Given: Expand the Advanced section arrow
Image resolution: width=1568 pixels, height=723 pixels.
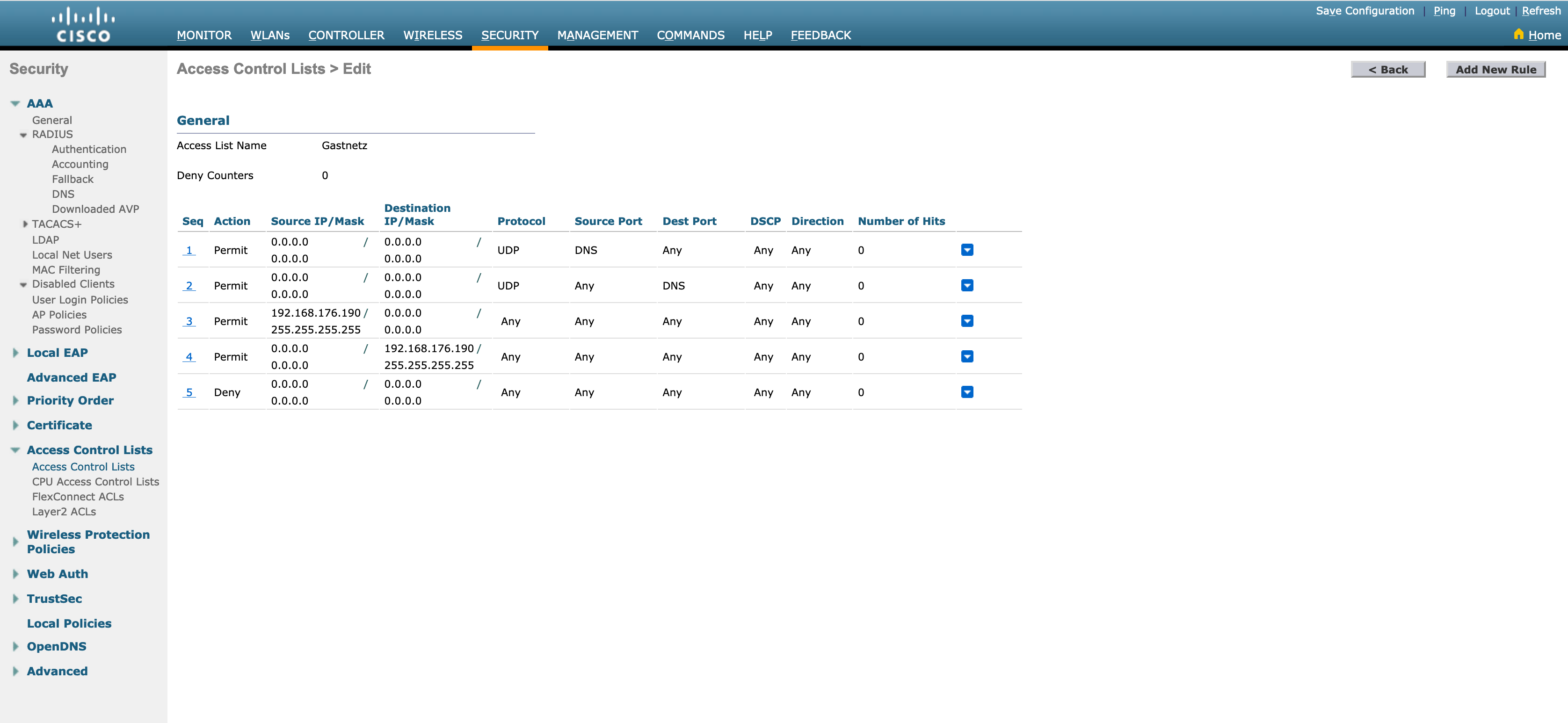Looking at the screenshot, I should click(x=15, y=671).
